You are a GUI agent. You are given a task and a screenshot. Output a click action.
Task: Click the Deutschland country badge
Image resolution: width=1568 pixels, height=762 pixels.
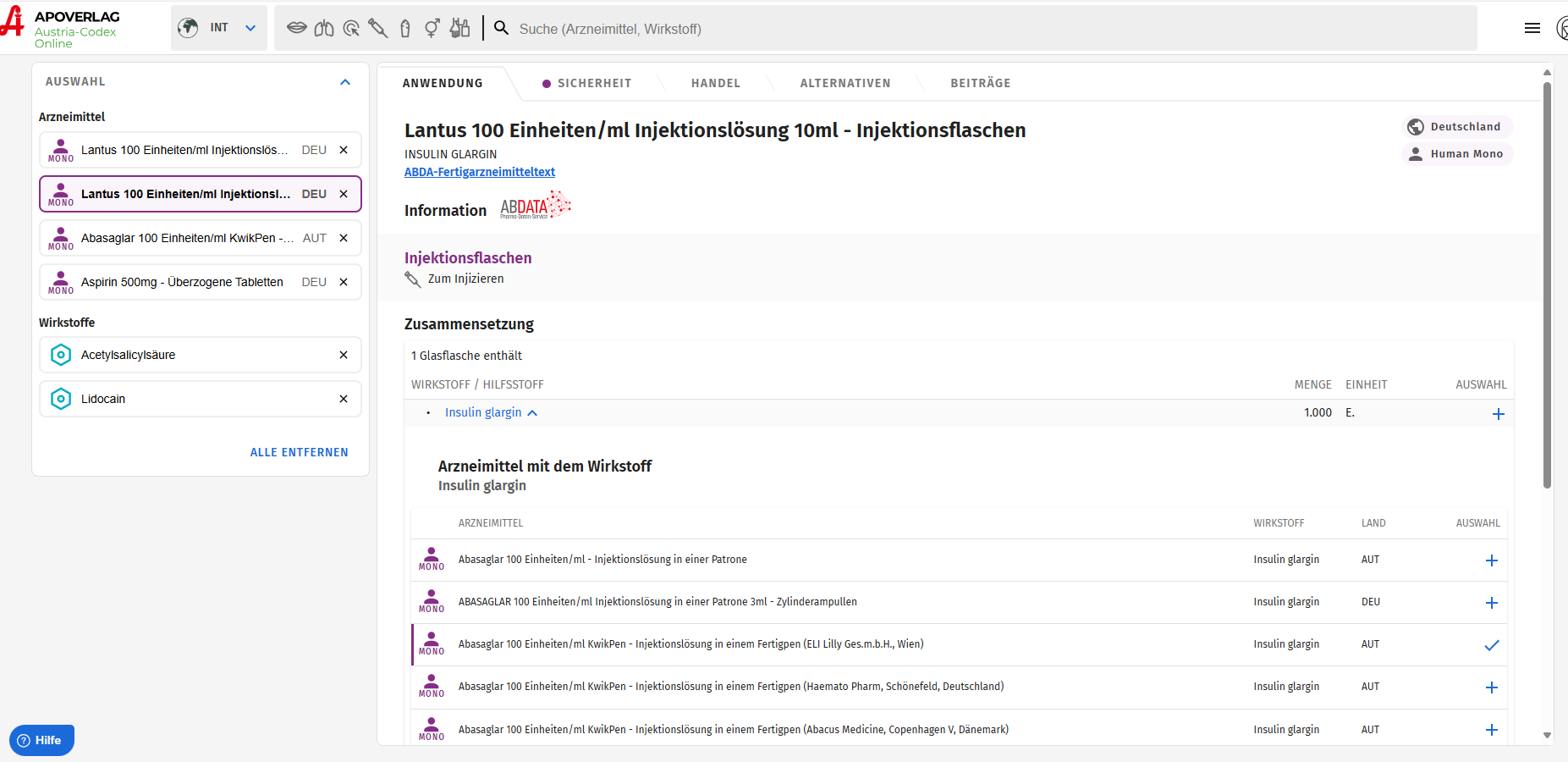[1457, 127]
